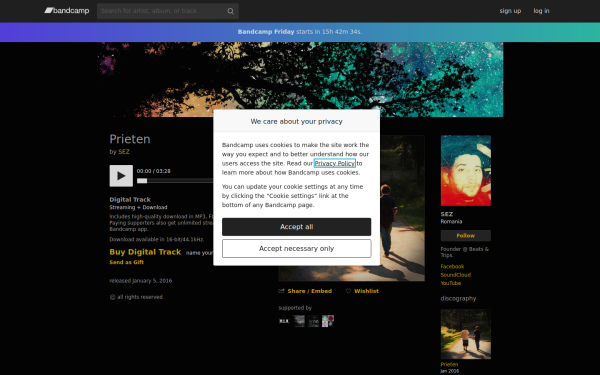The height and width of the screenshot is (375, 600).
Task: Open the first supporter avatar
Action: pos(284,321)
